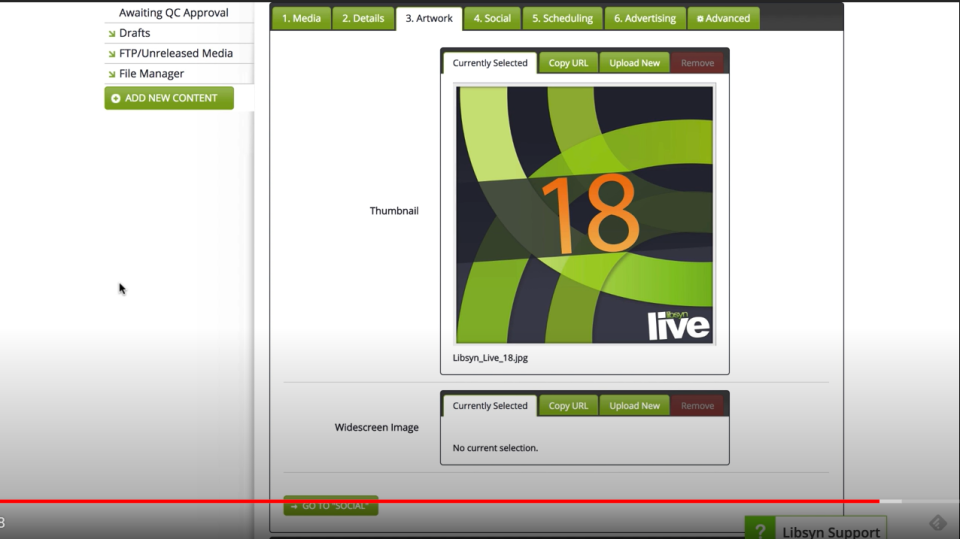Open the Drafts sidebar link
960x539 pixels.
point(135,33)
